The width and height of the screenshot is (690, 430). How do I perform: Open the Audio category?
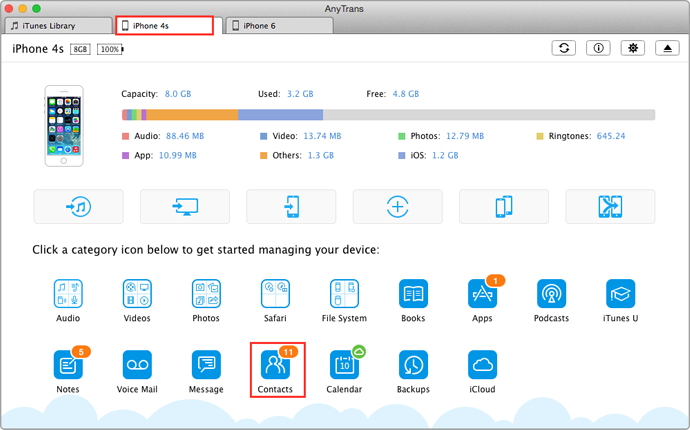[68, 294]
